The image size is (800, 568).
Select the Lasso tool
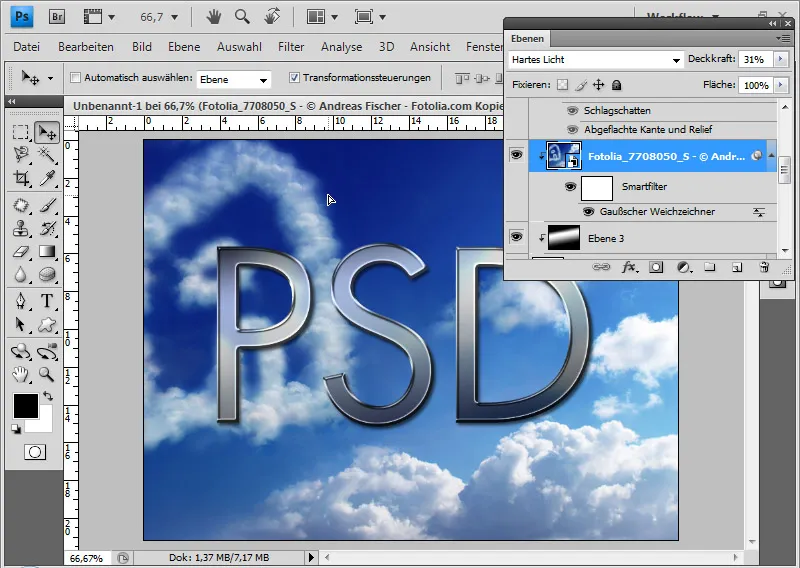pyautogui.click(x=21, y=155)
